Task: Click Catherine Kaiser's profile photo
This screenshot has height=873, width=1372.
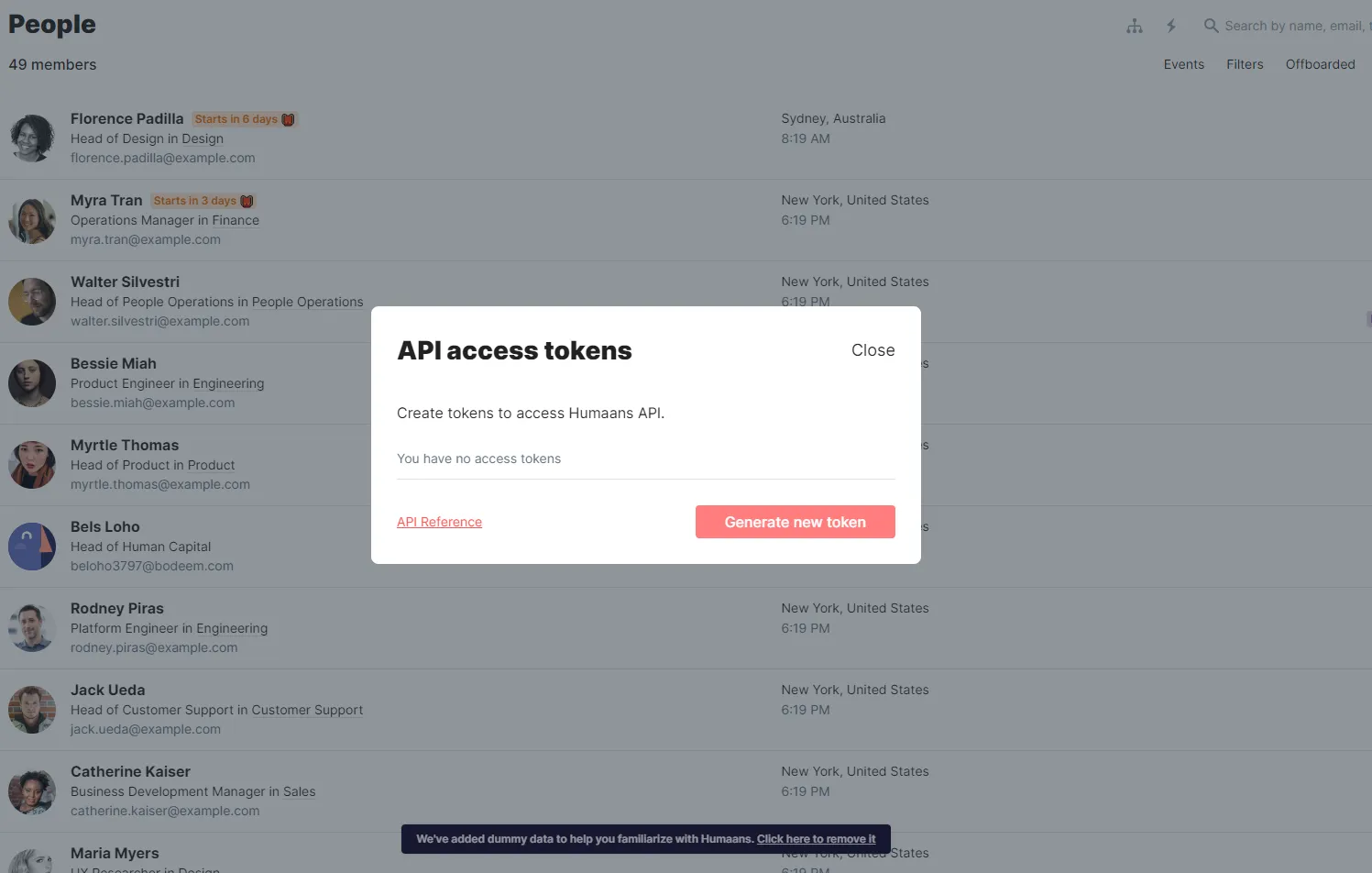Action: (x=32, y=791)
